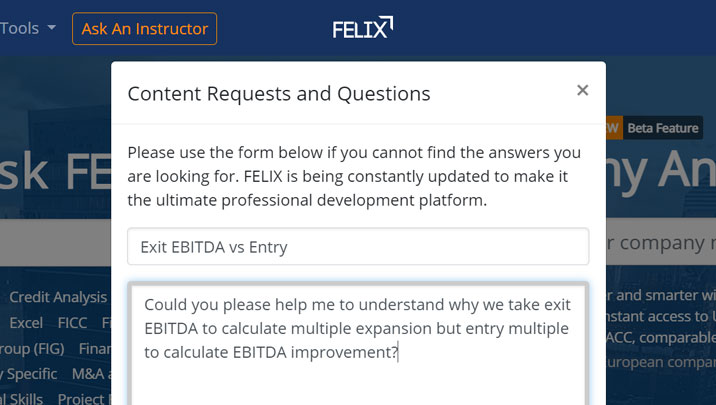716x405 pixels.
Task: Click the Ask An Instructor button
Action: 144,29
